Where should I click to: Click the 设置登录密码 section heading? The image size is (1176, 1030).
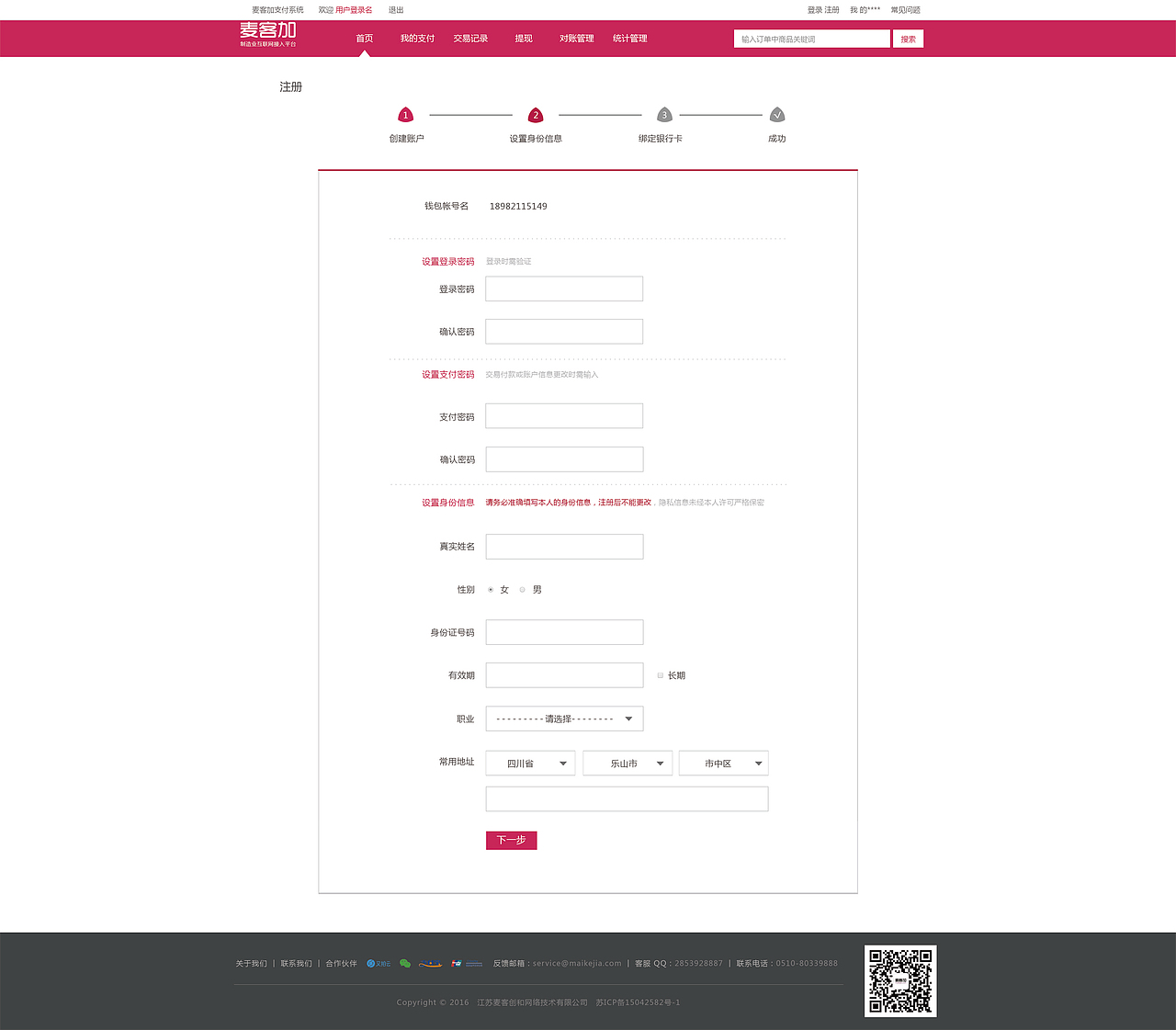click(448, 262)
